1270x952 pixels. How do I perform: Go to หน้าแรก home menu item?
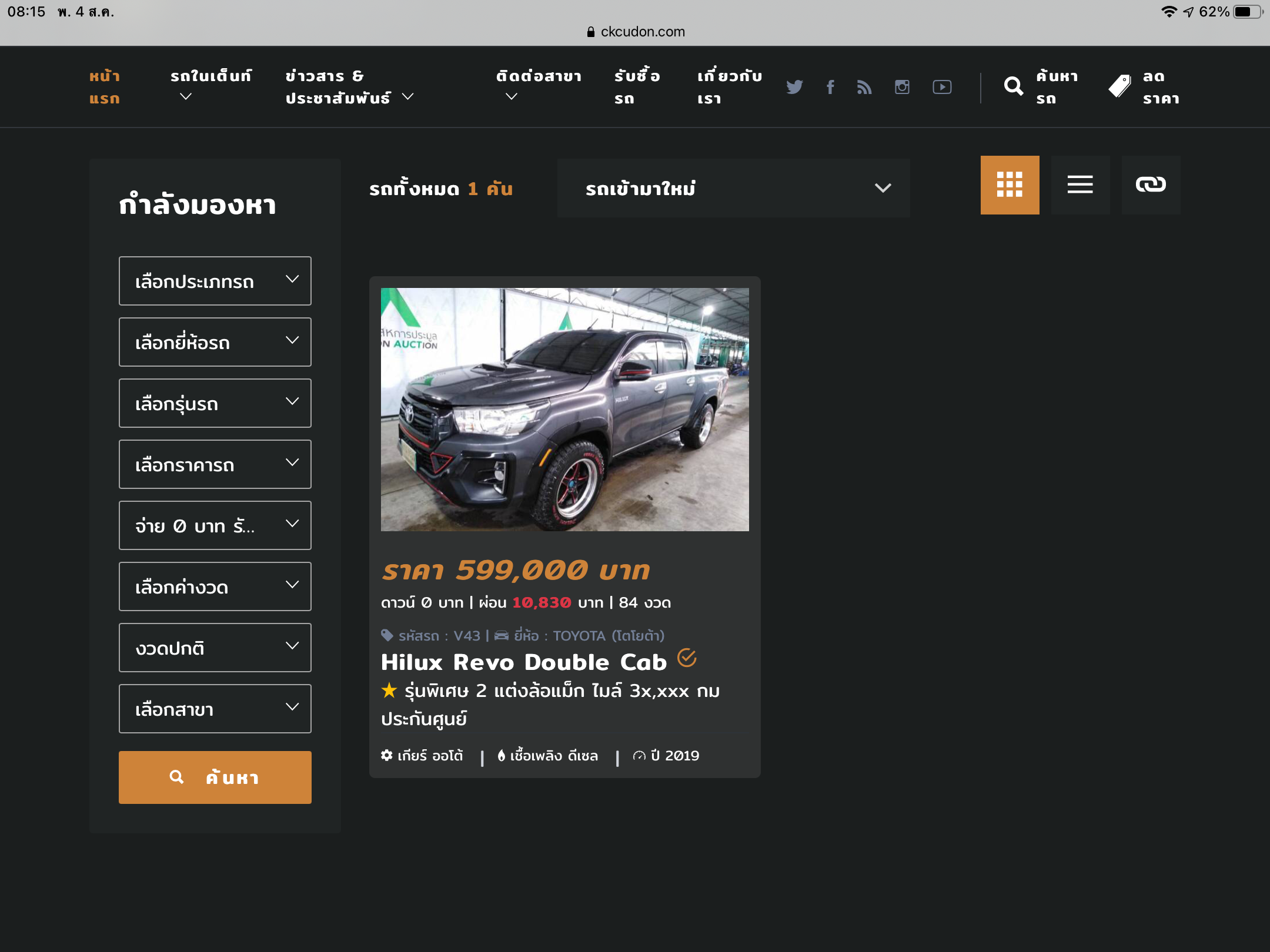pyautogui.click(x=105, y=87)
